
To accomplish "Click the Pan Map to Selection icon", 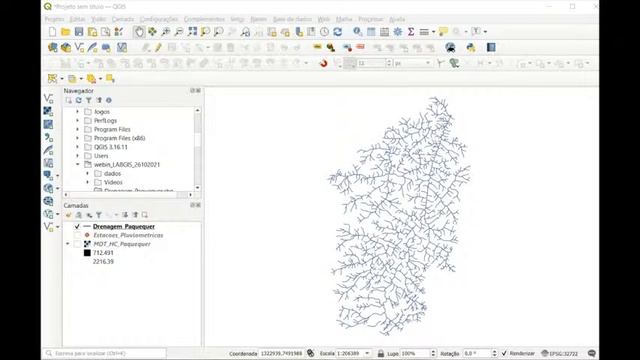I will (x=152, y=32).
